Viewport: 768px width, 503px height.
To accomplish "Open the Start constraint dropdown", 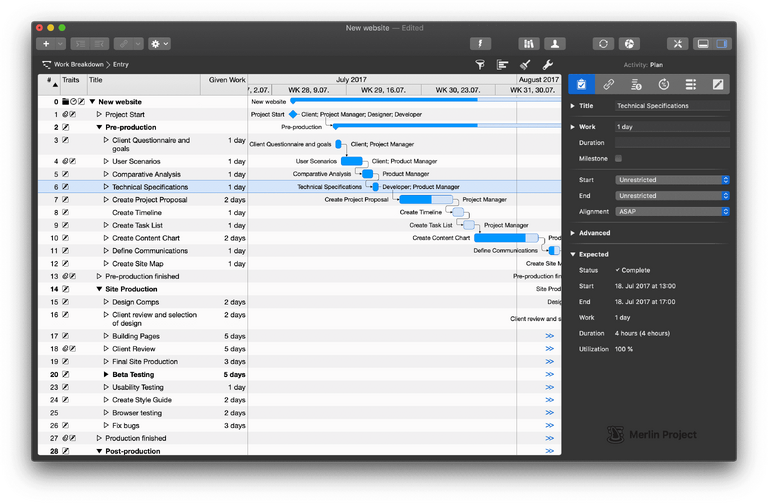I will [672, 180].
